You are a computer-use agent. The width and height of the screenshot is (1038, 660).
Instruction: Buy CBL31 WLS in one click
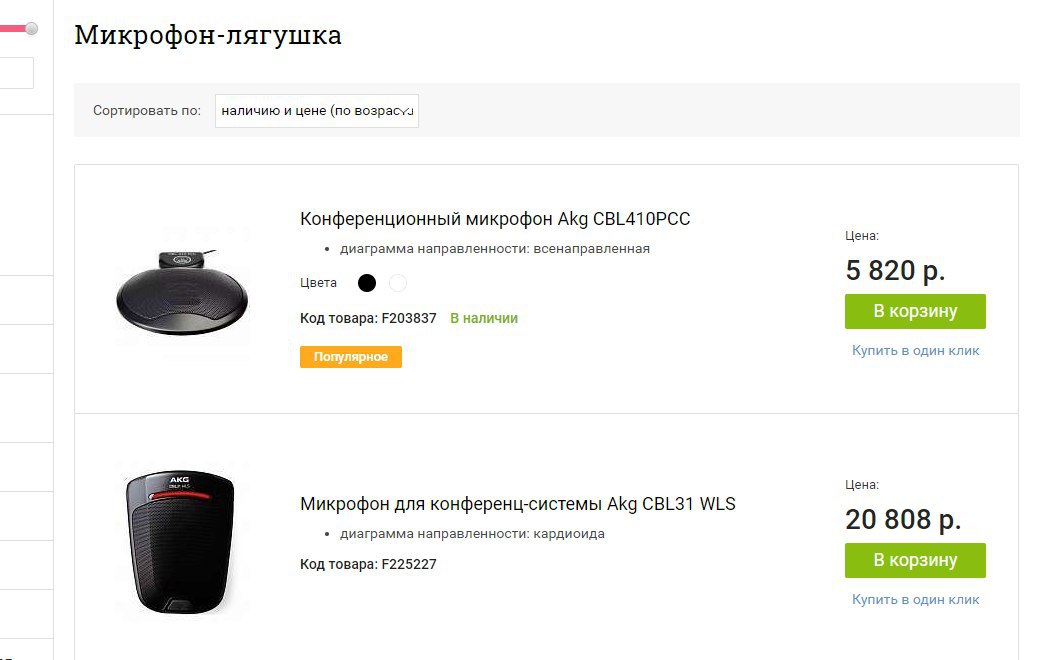pyautogui.click(x=915, y=599)
